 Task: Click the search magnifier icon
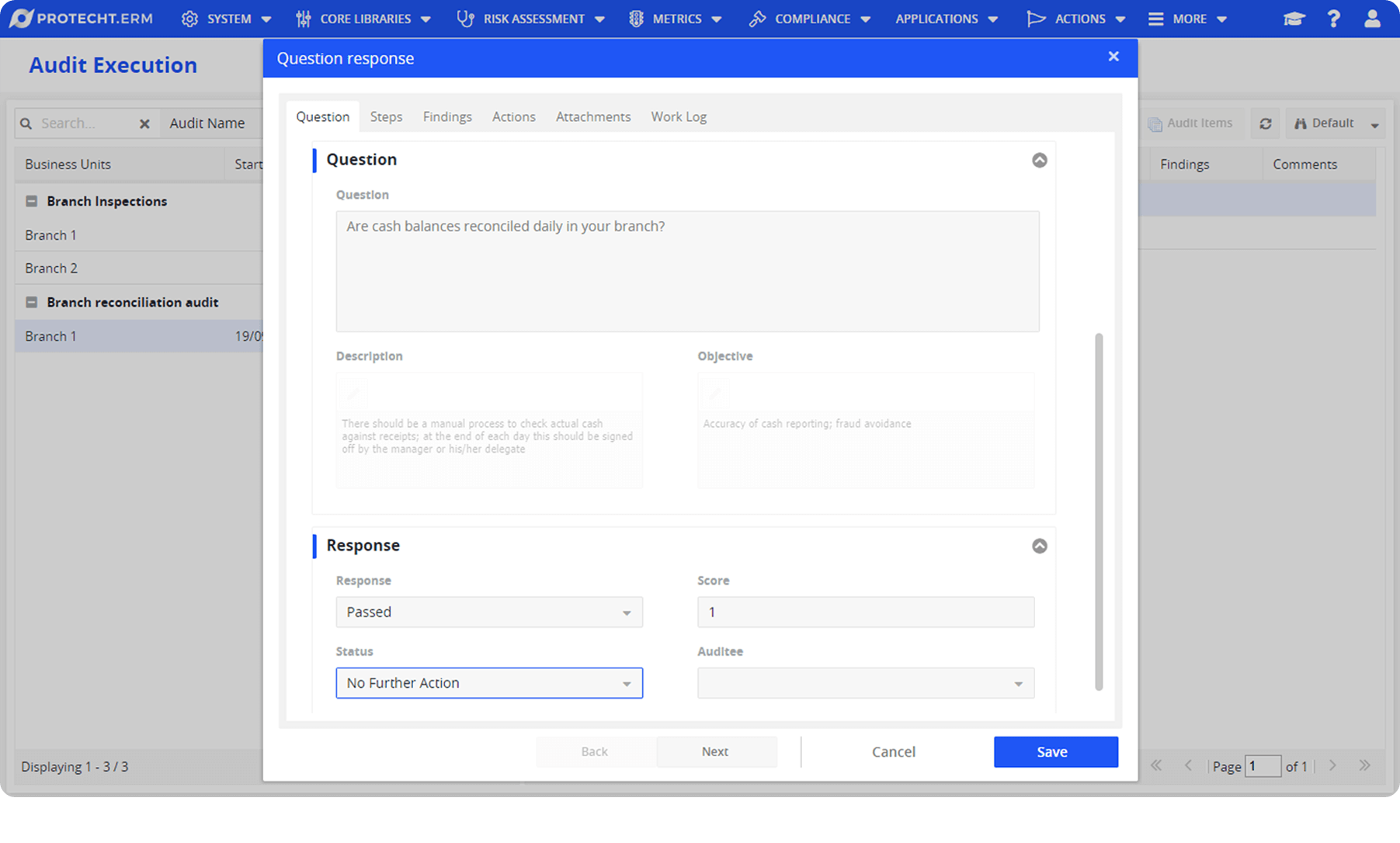(26, 123)
